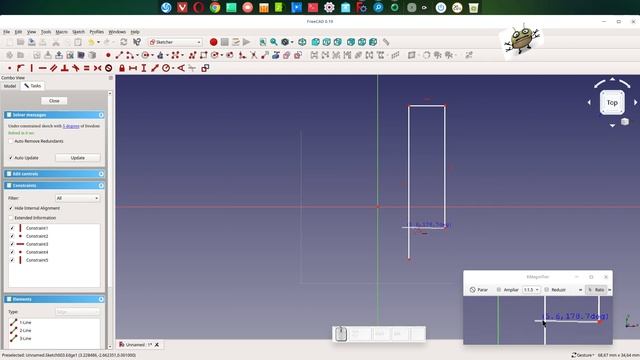The height and width of the screenshot is (360, 640).
Task: Switch to the Tasks tab
Action: [x=33, y=86]
